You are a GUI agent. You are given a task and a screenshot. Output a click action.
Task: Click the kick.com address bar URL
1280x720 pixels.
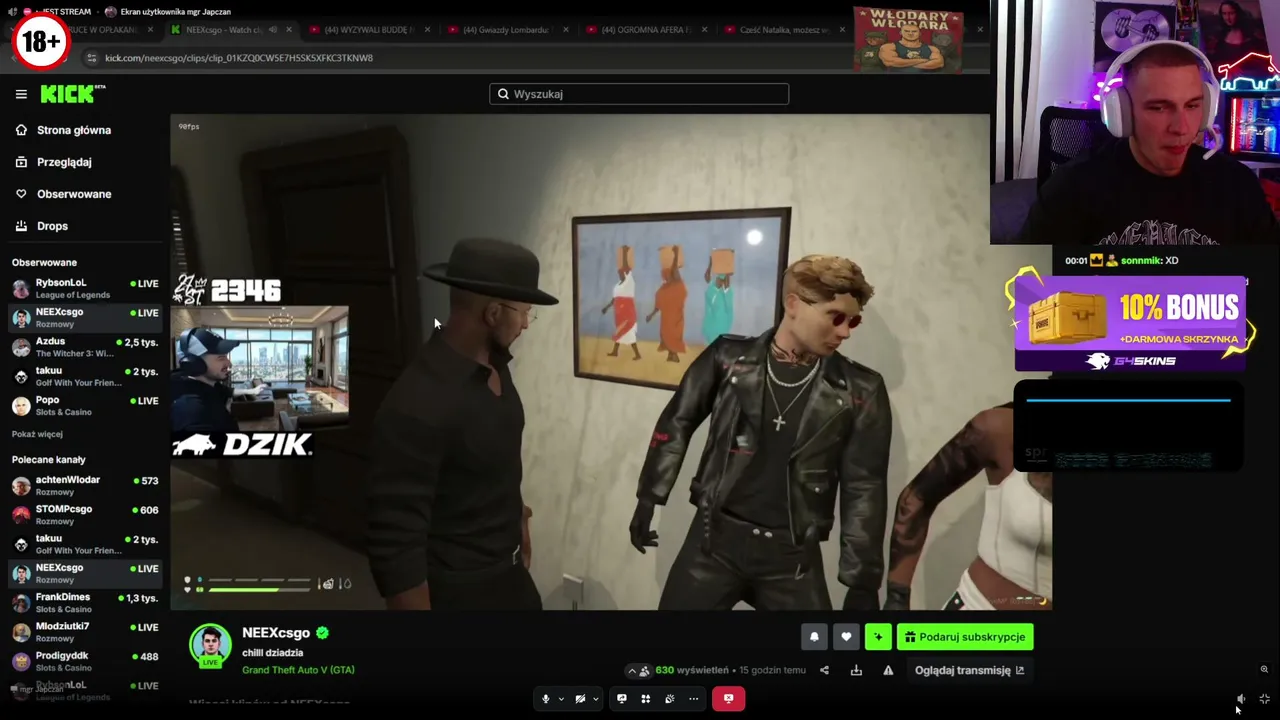point(239,58)
